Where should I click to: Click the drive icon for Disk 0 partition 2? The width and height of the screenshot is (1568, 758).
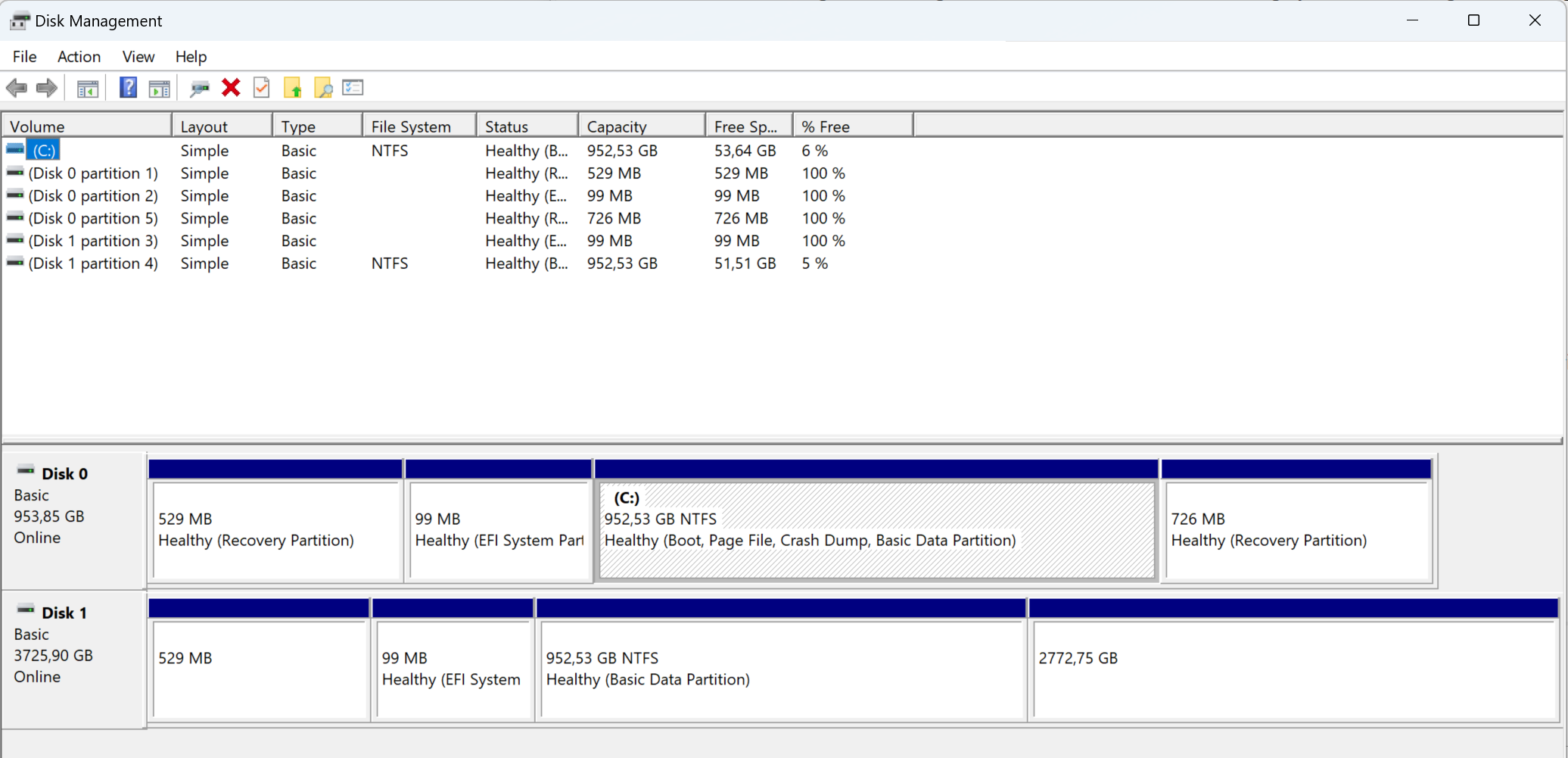pyautogui.click(x=15, y=195)
